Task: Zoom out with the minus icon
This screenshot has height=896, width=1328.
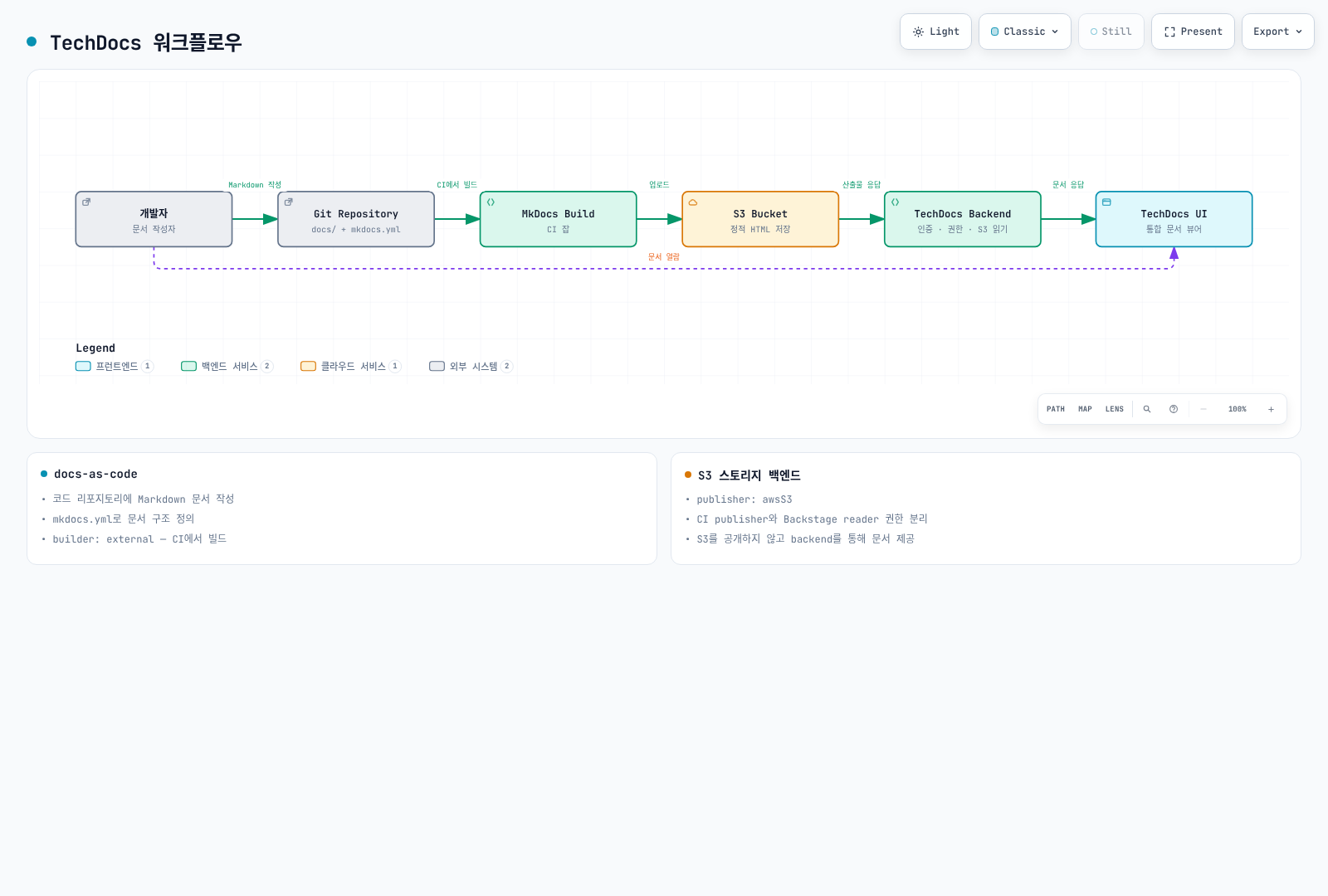Action: (x=1203, y=409)
